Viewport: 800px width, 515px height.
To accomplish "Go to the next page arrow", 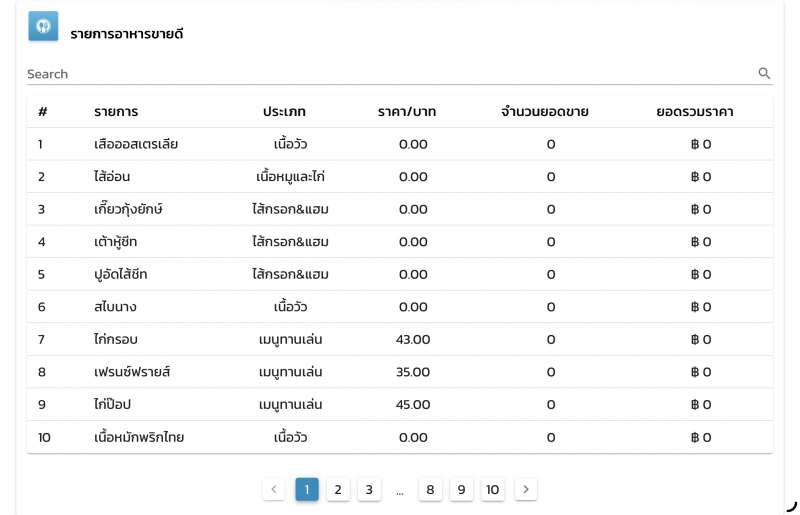I will point(526,489).
